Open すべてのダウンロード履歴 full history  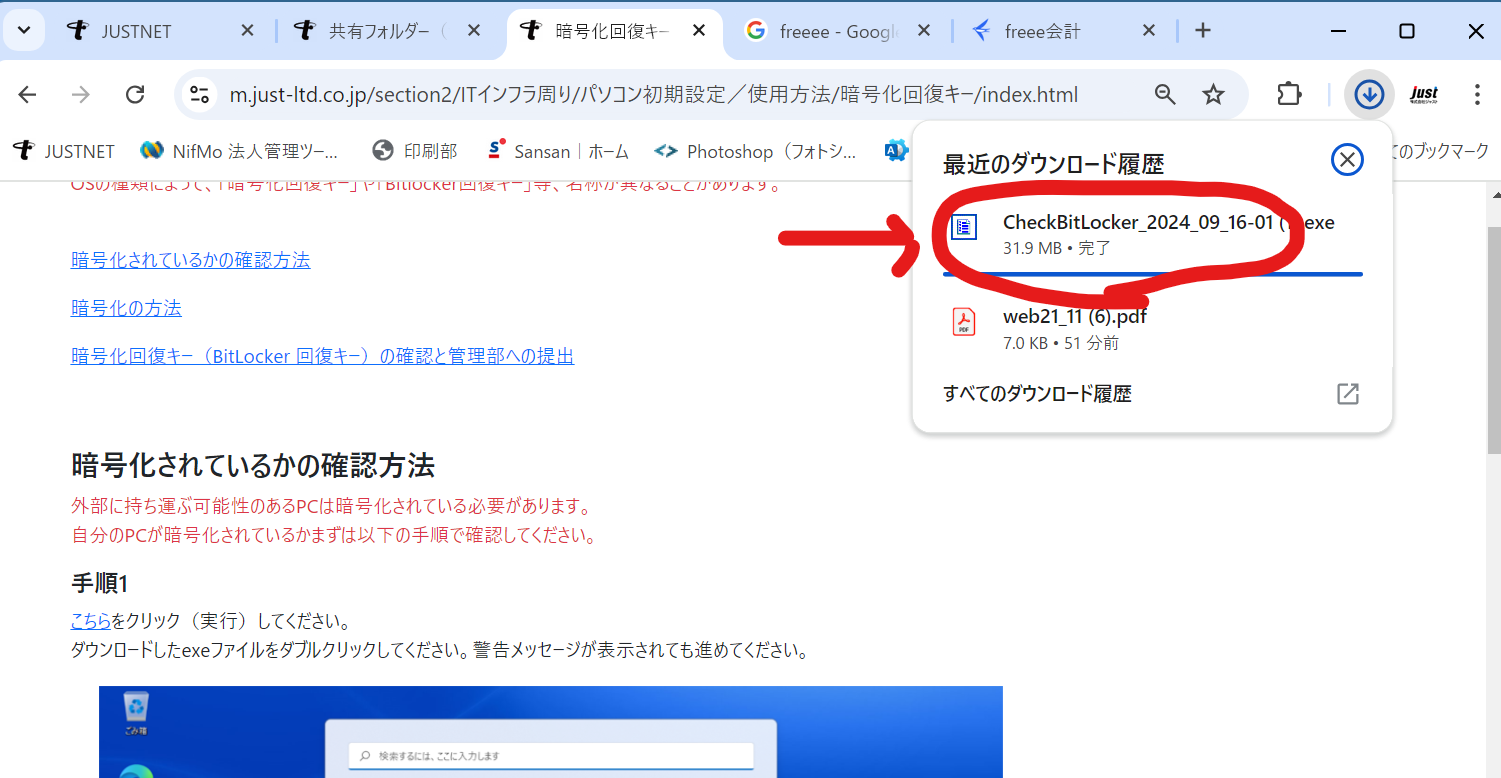point(1037,394)
